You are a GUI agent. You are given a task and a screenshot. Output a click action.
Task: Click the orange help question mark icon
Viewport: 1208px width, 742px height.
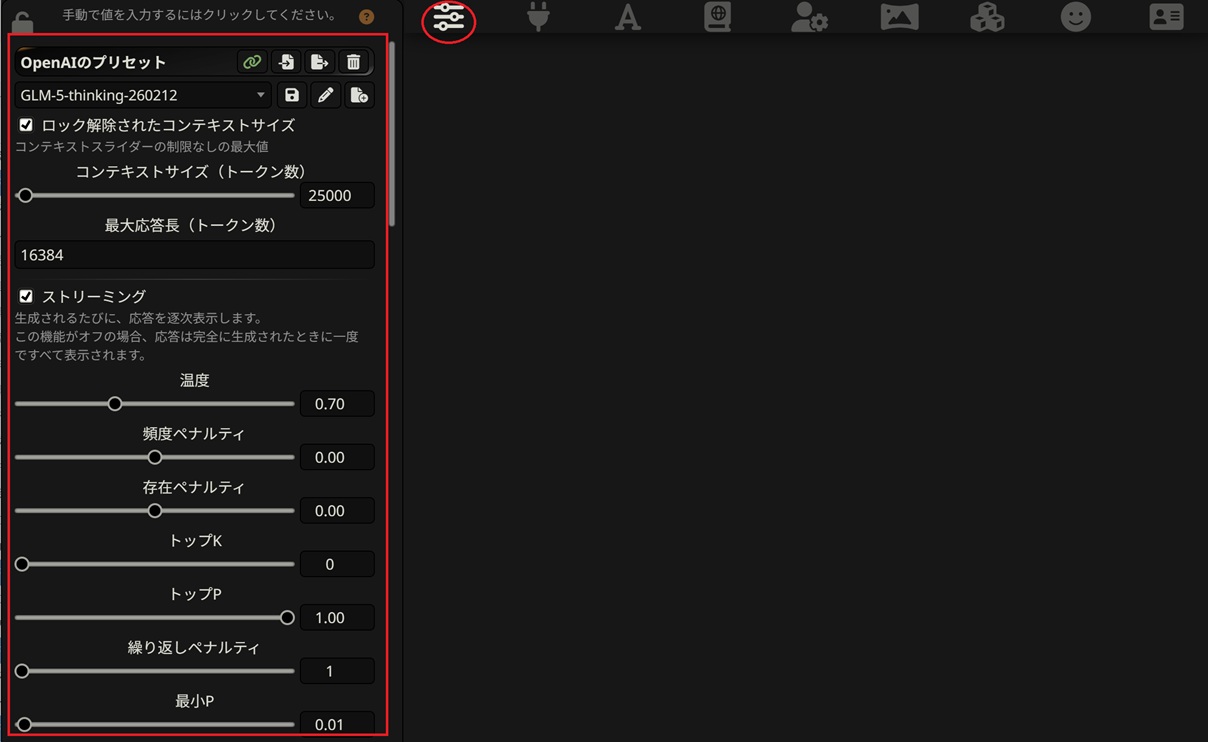coord(367,17)
